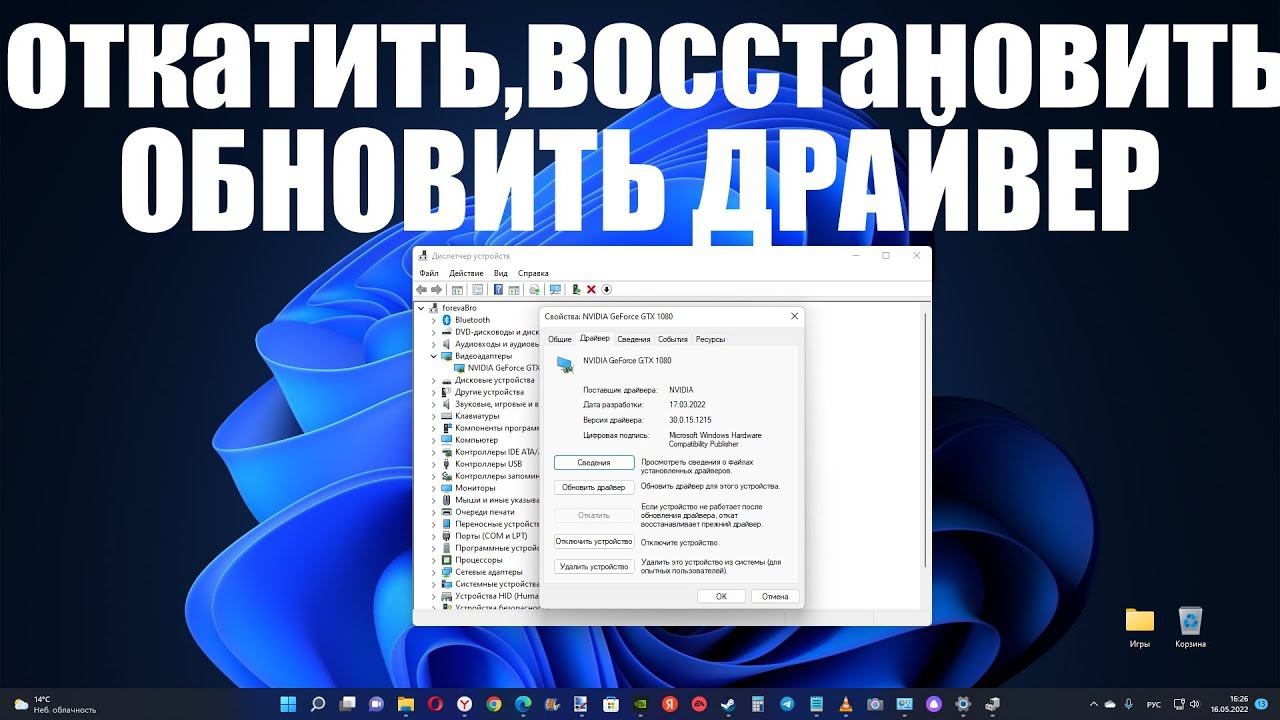
Task: Switch to the Общие tab
Action: point(559,340)
